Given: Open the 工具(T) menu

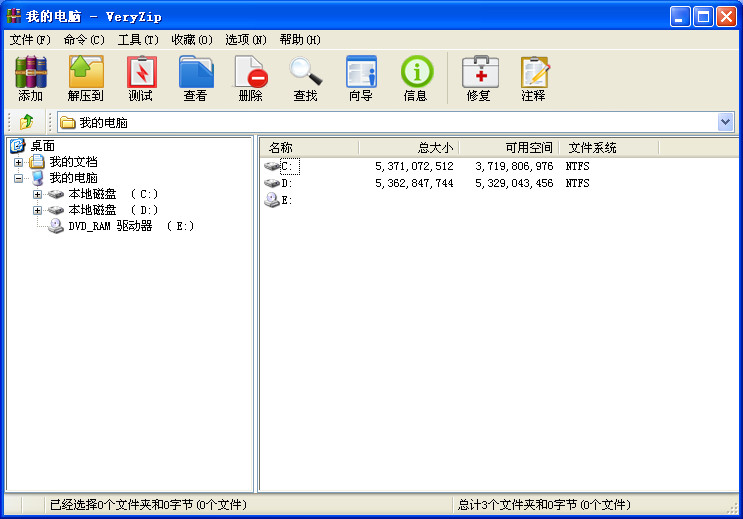Looking at the screenshot, I should tap(138, 40).
